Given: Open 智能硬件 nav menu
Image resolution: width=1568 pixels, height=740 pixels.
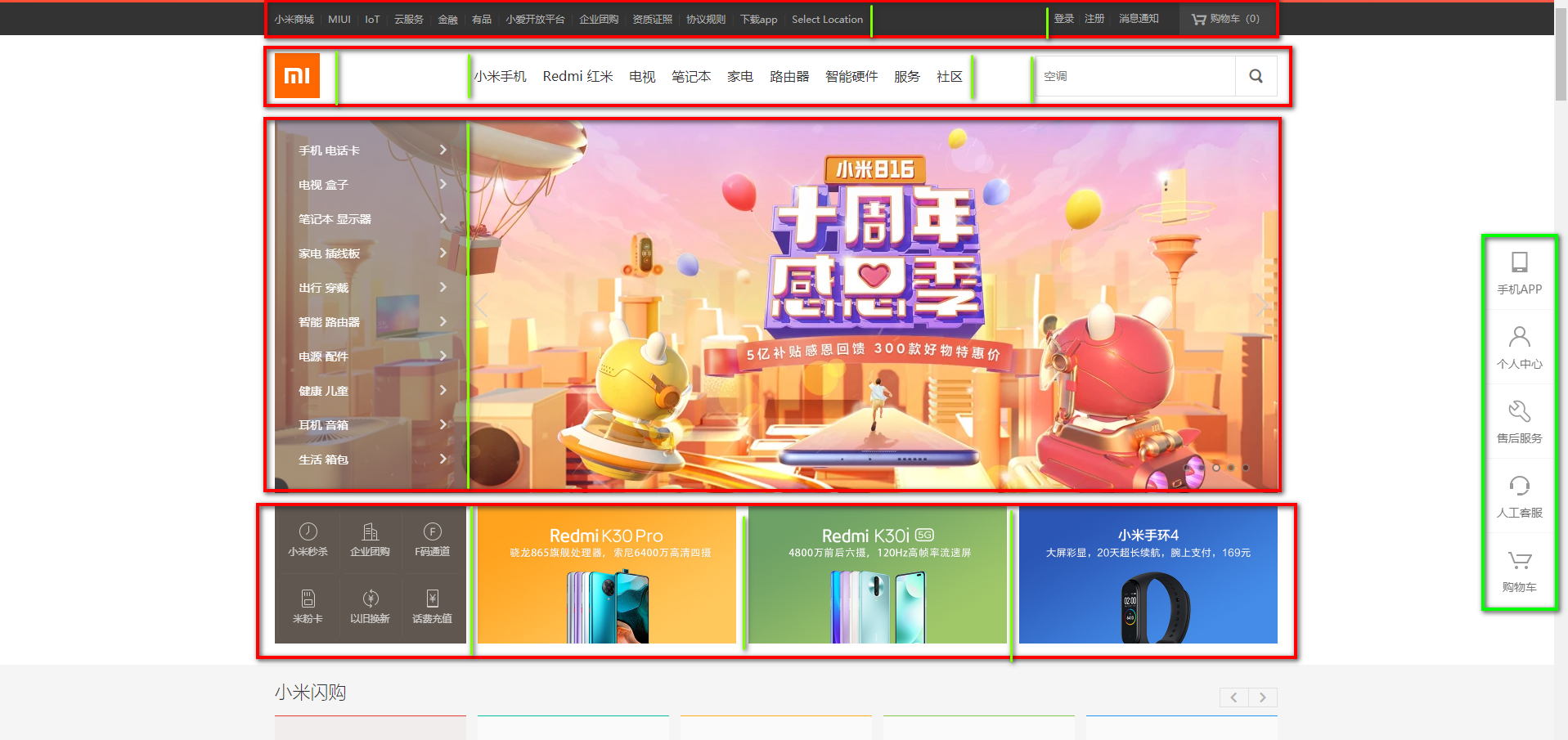Looking at the screenshot, I should click(x=851, y=76).
